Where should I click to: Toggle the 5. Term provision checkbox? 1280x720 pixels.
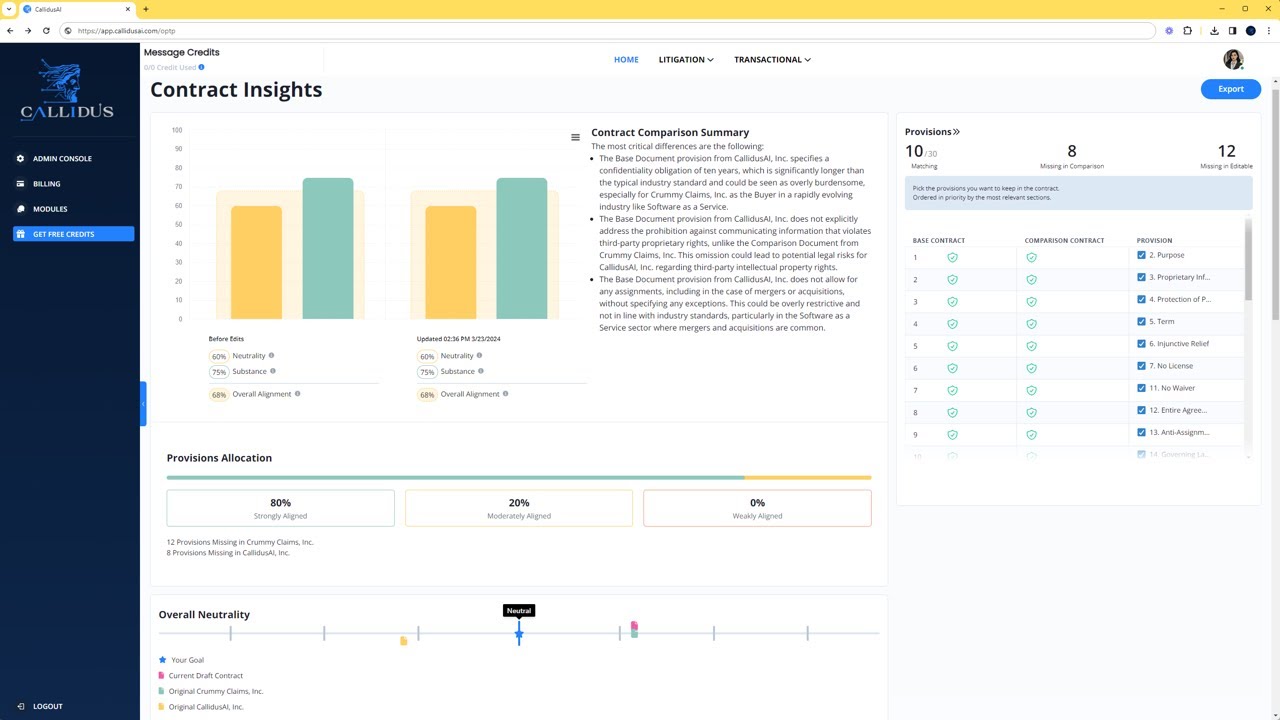(x=1141, y=322)
